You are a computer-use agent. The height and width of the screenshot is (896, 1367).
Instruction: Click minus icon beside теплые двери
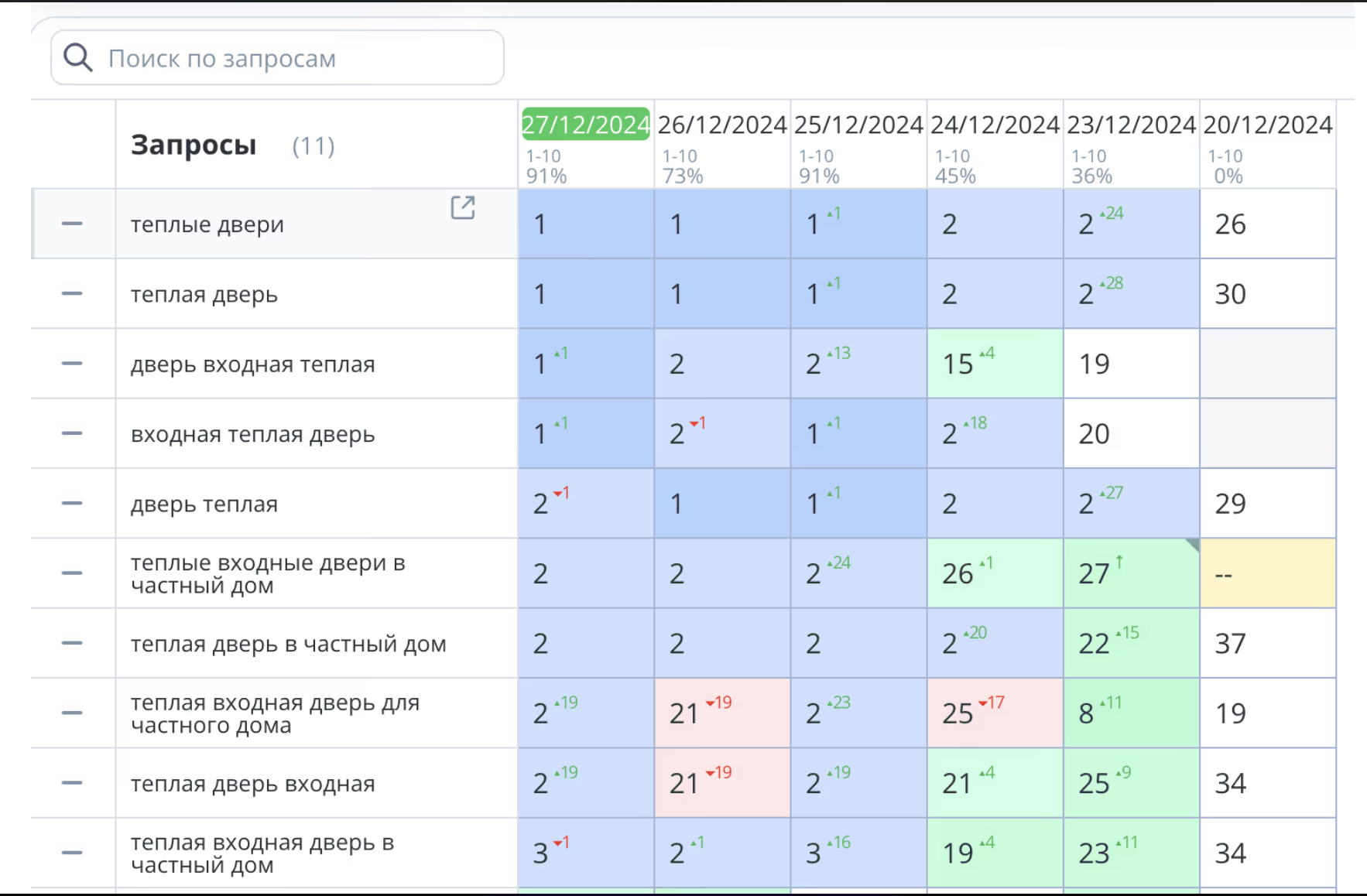point(72,224)
